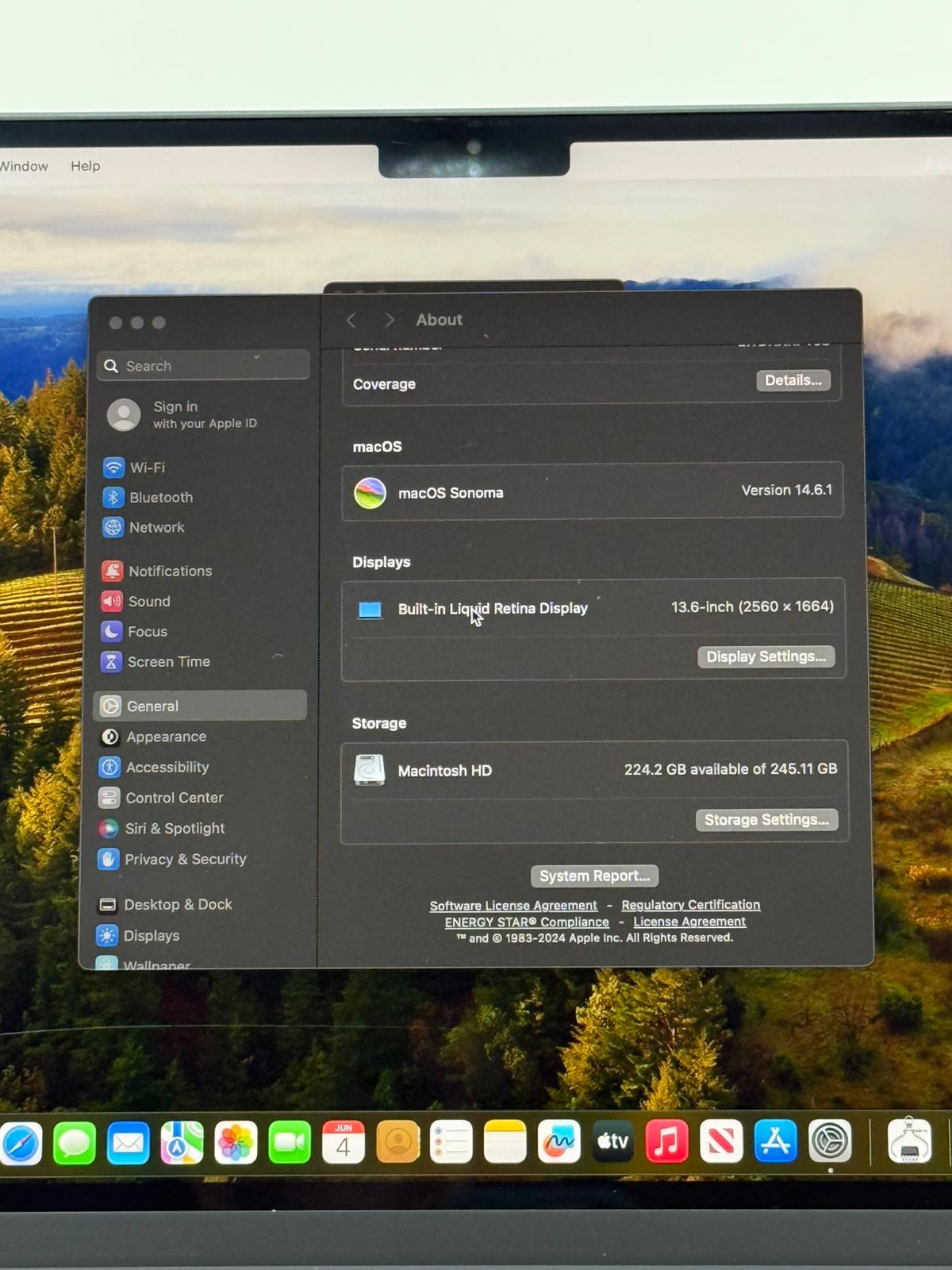Click the About title in toolbar
This screenshot has height=1270, width=952.
(440, 320)
